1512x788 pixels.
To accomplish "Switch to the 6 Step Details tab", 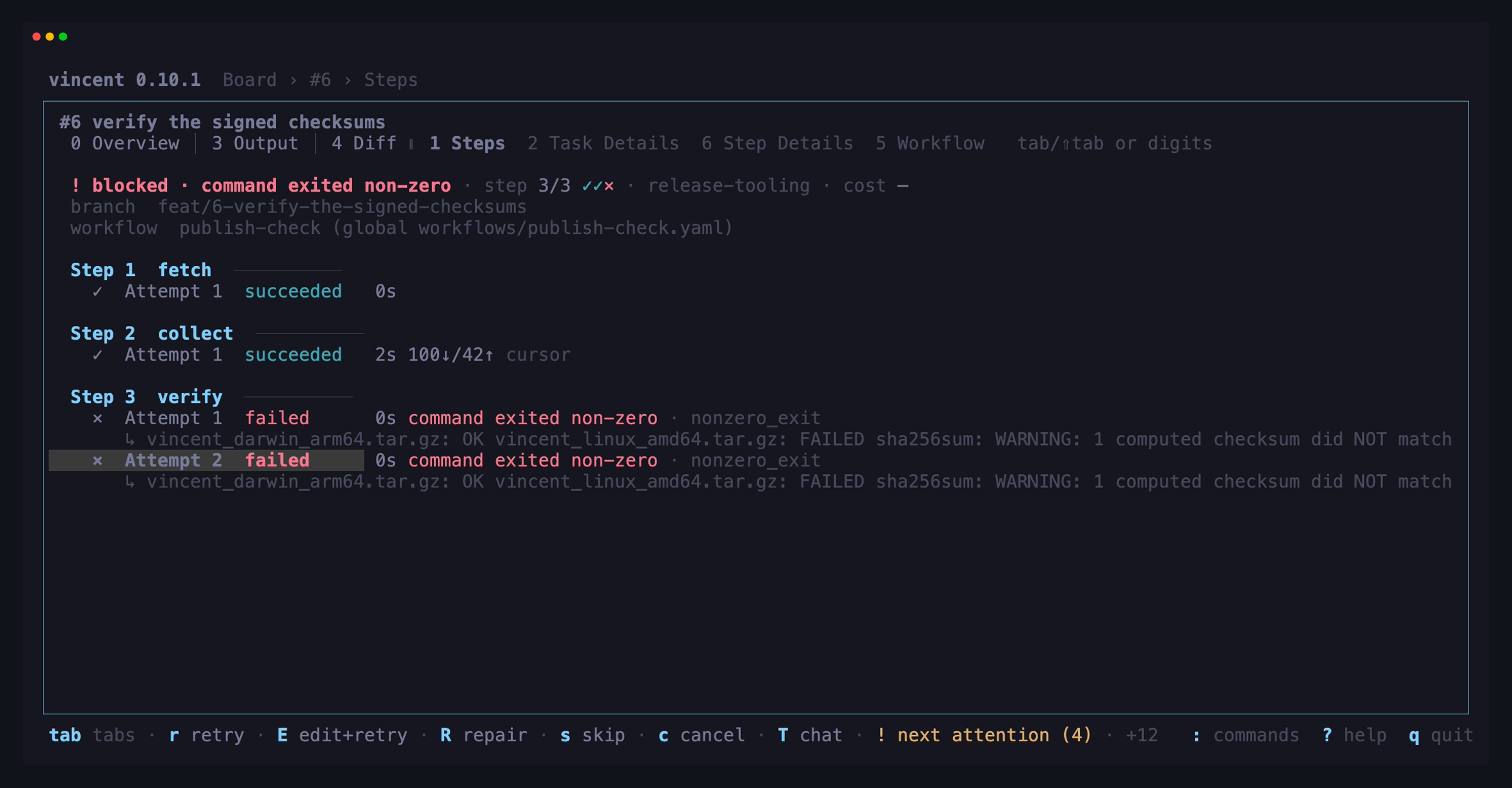I will pyautogui.click(x=777, y=144).
